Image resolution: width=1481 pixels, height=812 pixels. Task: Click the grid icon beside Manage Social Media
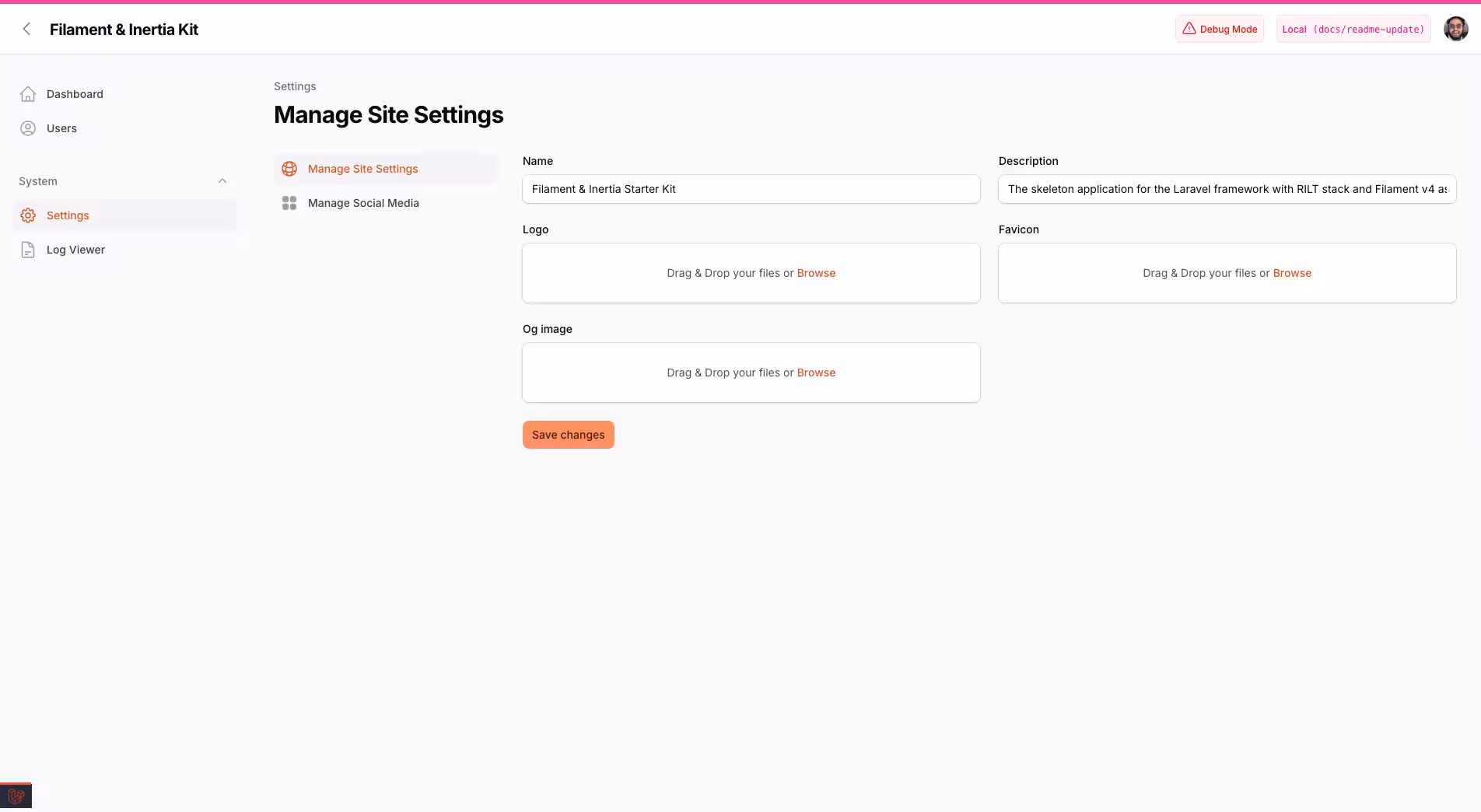289,203
